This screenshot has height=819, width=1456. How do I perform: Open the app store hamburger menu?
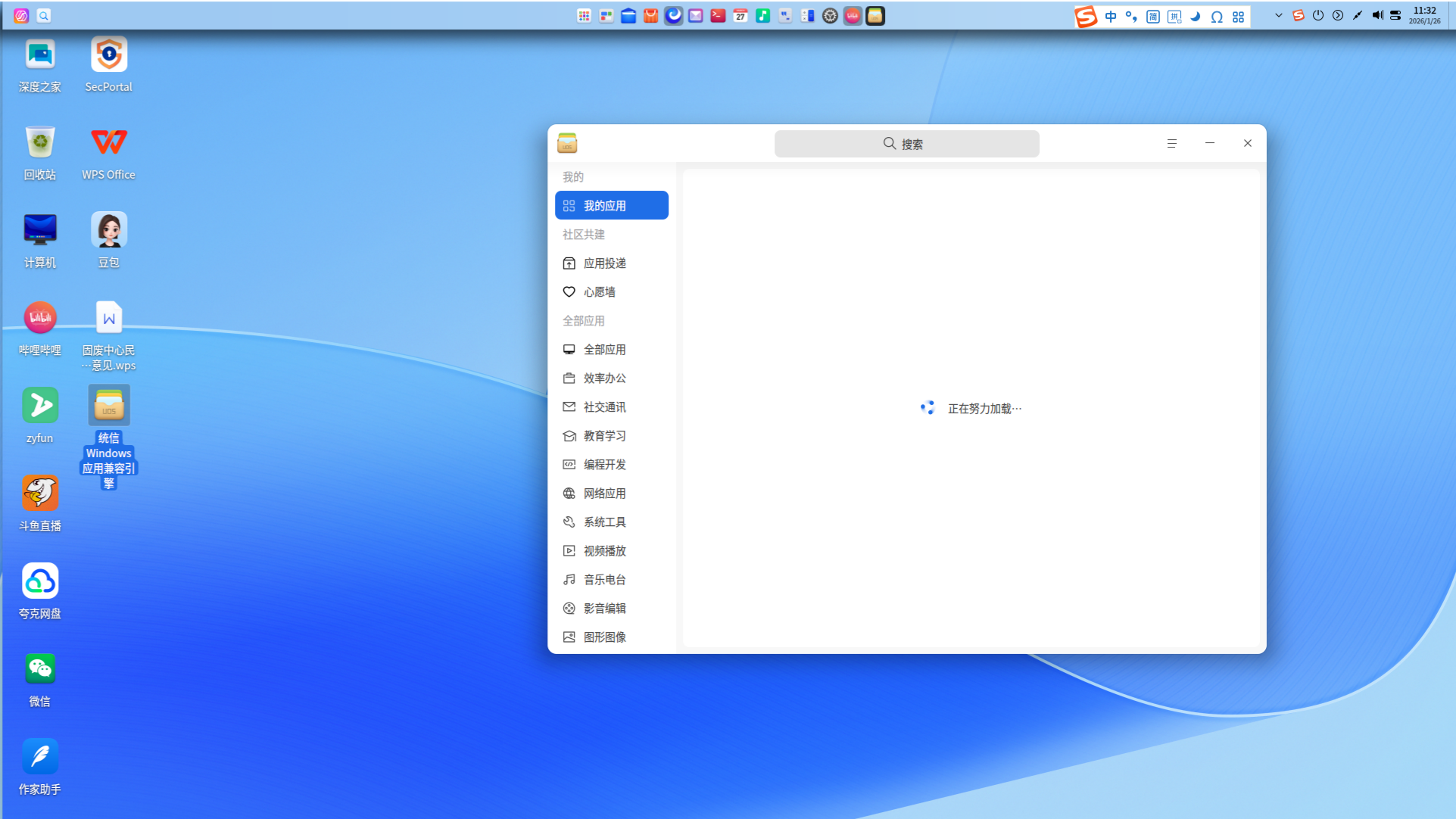tap(1171, 144)
